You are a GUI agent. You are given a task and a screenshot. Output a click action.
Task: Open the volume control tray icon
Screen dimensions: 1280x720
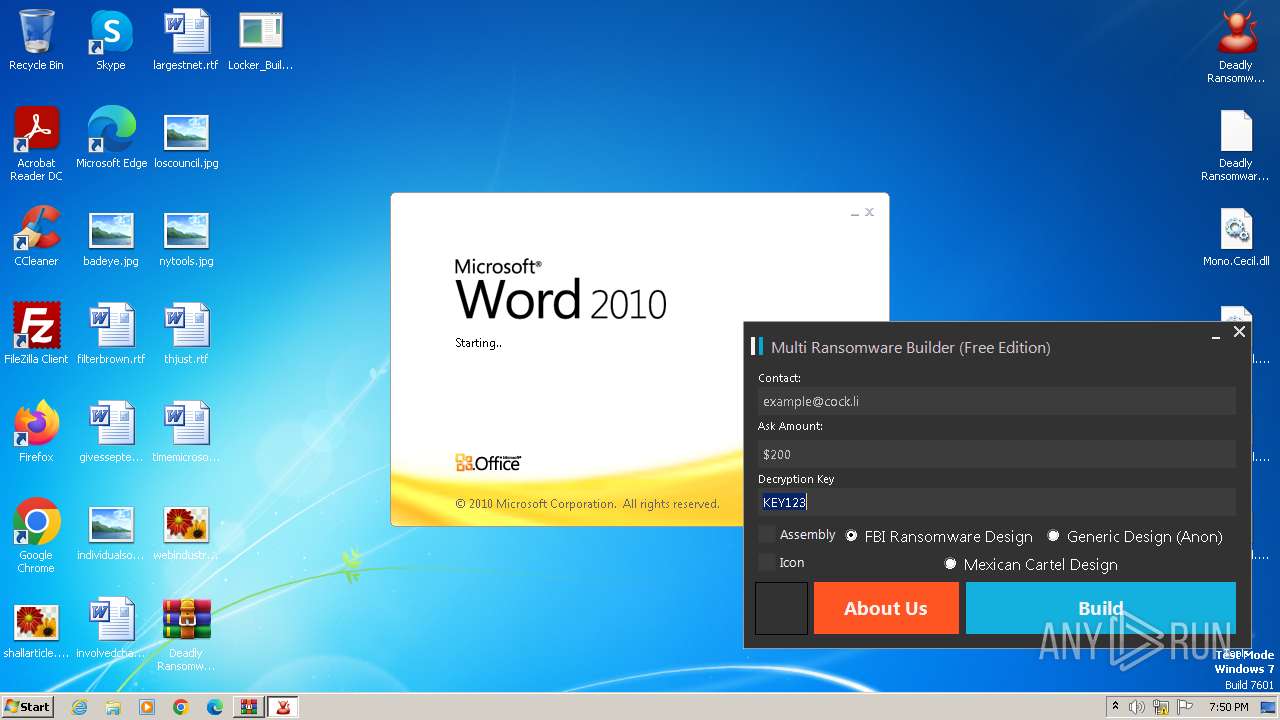(x=1137, y=707)
